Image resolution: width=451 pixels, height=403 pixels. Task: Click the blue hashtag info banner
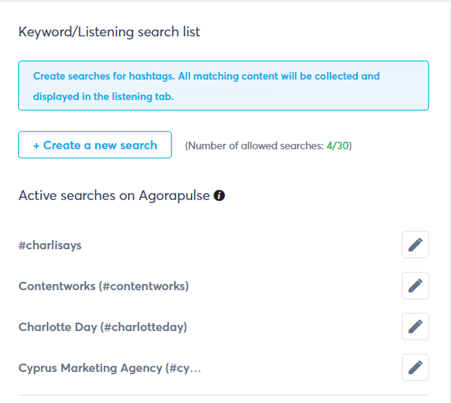(223, 86)
